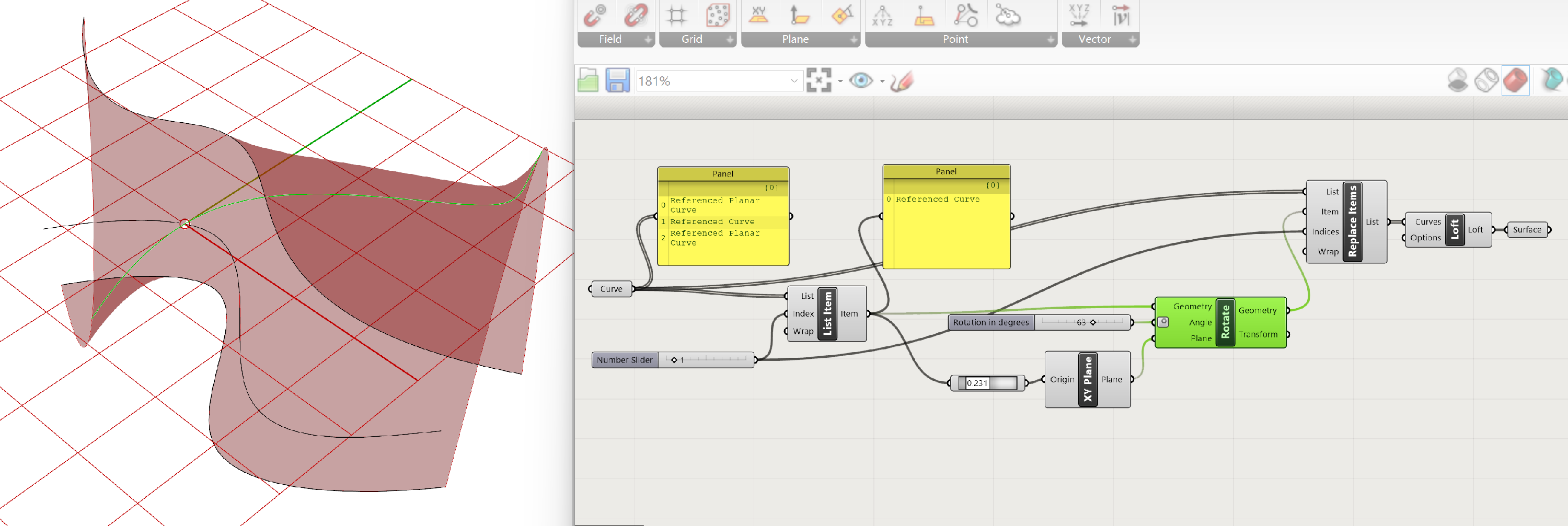Click the Plane panel tab label
1568x526 pixels.
click(x=794, y=39)
